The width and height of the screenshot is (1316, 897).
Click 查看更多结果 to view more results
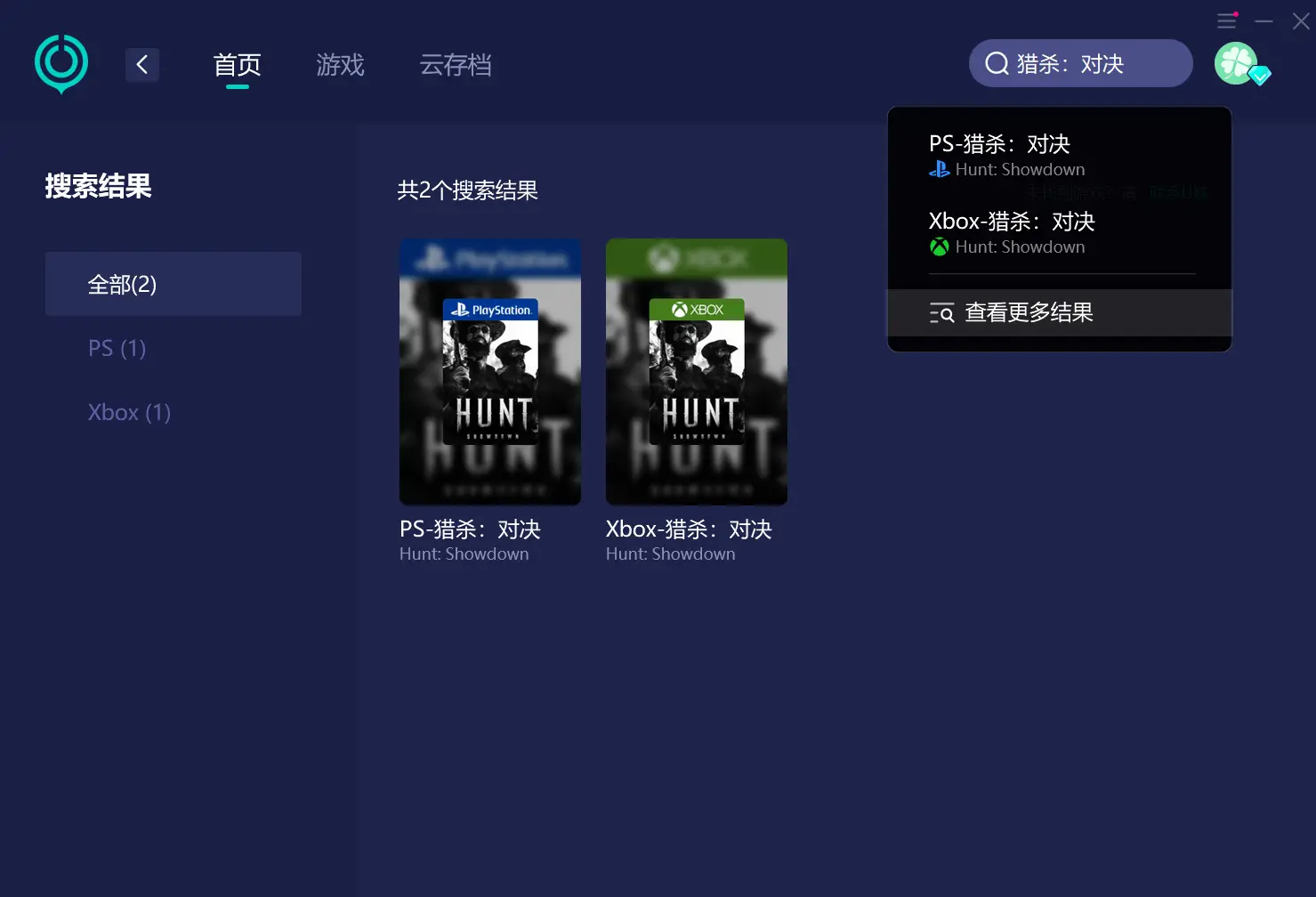[x=1059, y=312]
